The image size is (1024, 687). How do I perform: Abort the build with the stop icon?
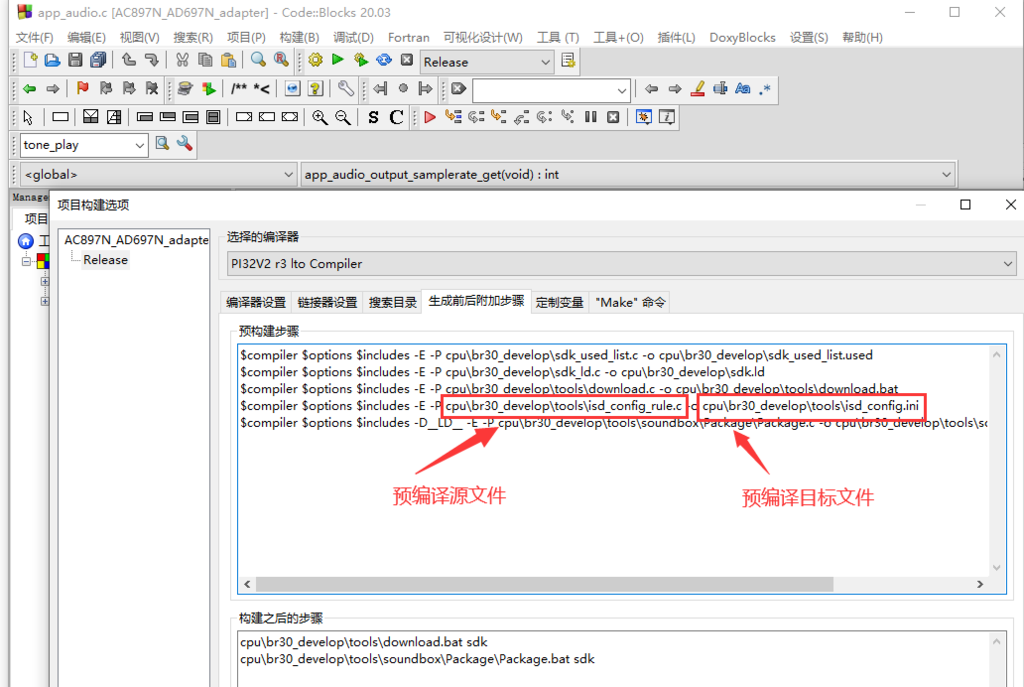(x=407, y=61)
